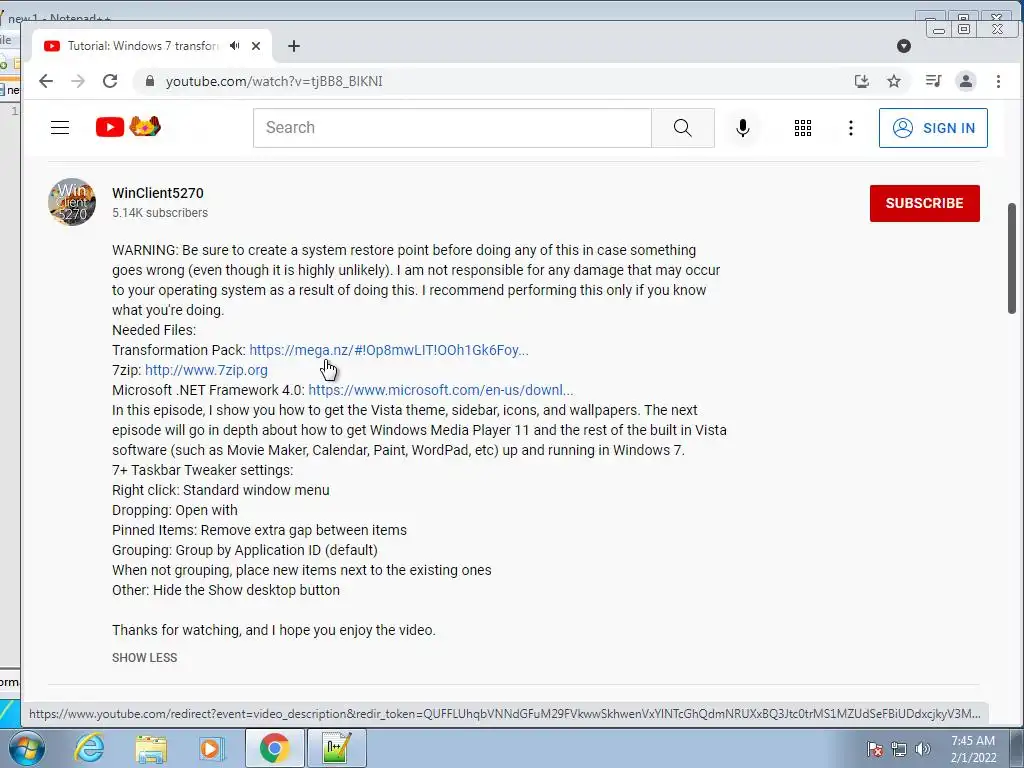Switch to Chrome on the taskbar

coord(274,748)
